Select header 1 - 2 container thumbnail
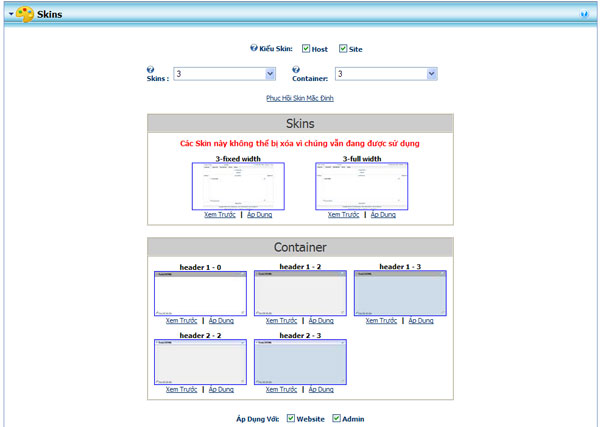The image size is (600, 427). 300,293
